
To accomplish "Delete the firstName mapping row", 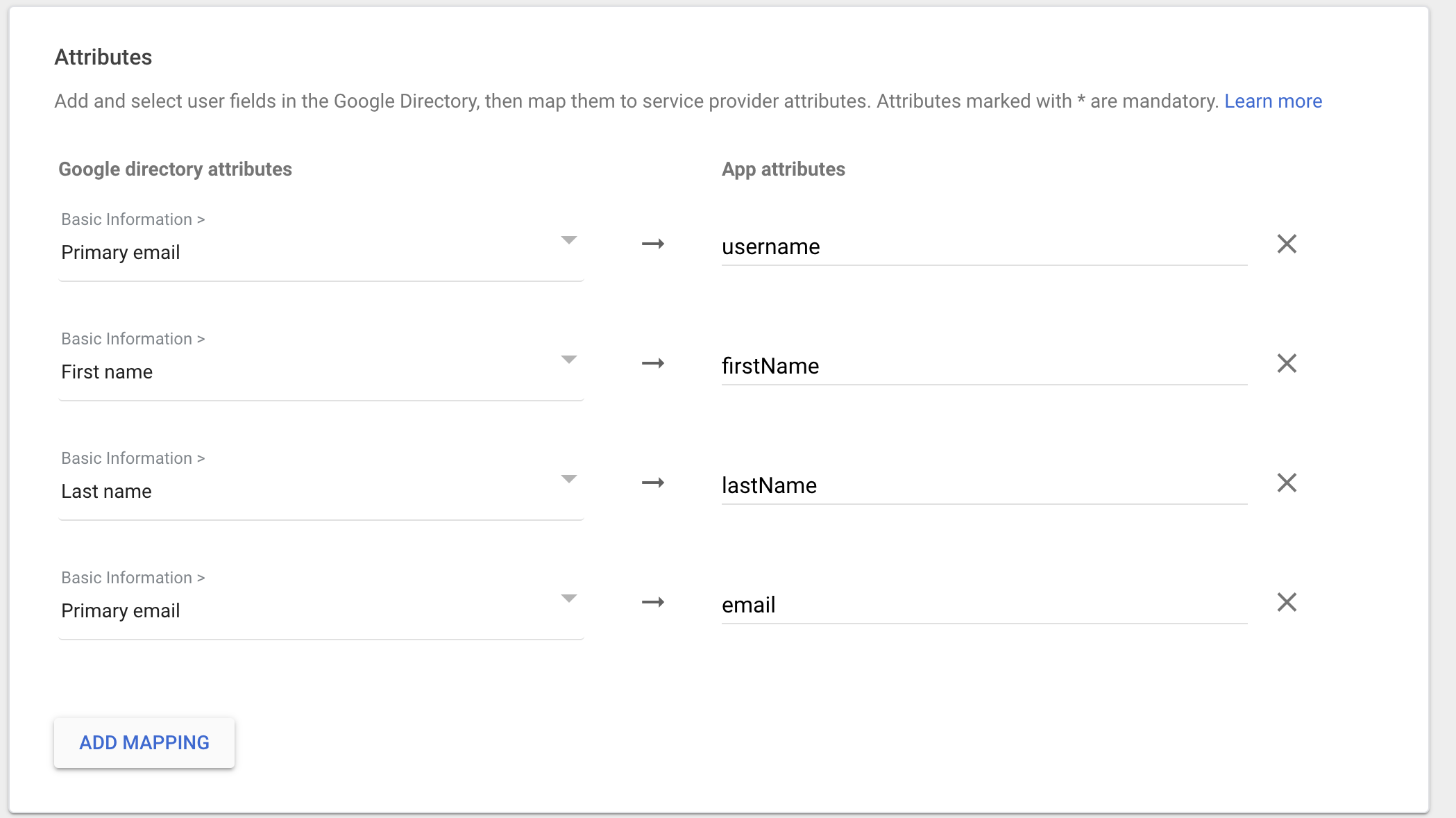I will tap(1287, 363).
